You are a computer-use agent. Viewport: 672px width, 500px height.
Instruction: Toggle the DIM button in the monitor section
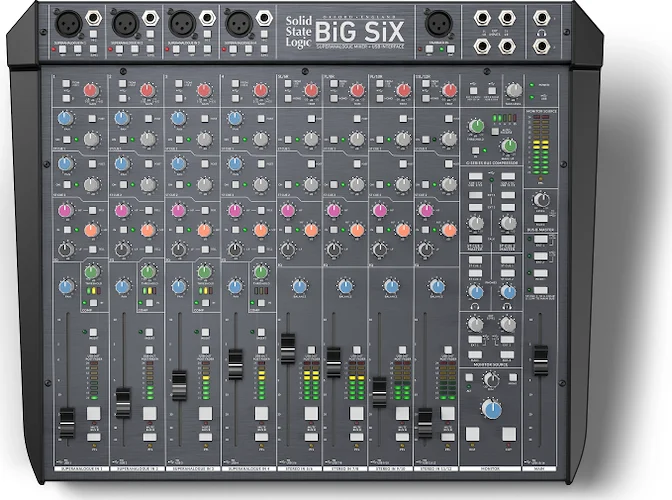473,434
